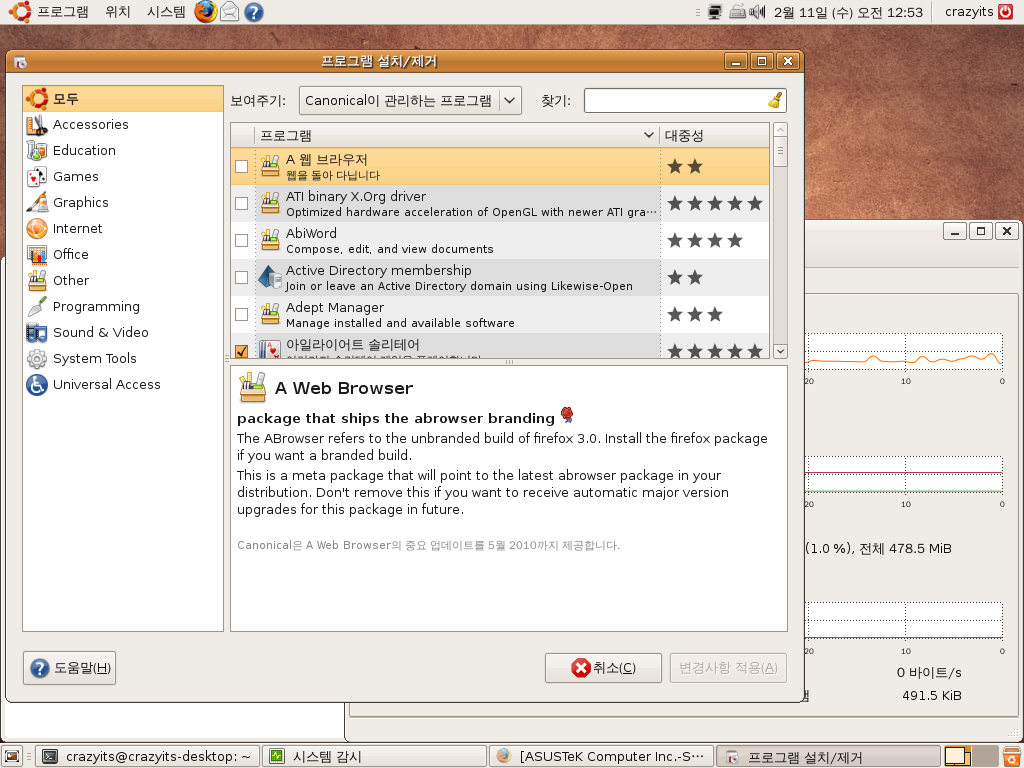The width and height of the screenshot is (1024, 768).
Task: Click the clear-search broom icon
Action: click(x=775, y=101)
